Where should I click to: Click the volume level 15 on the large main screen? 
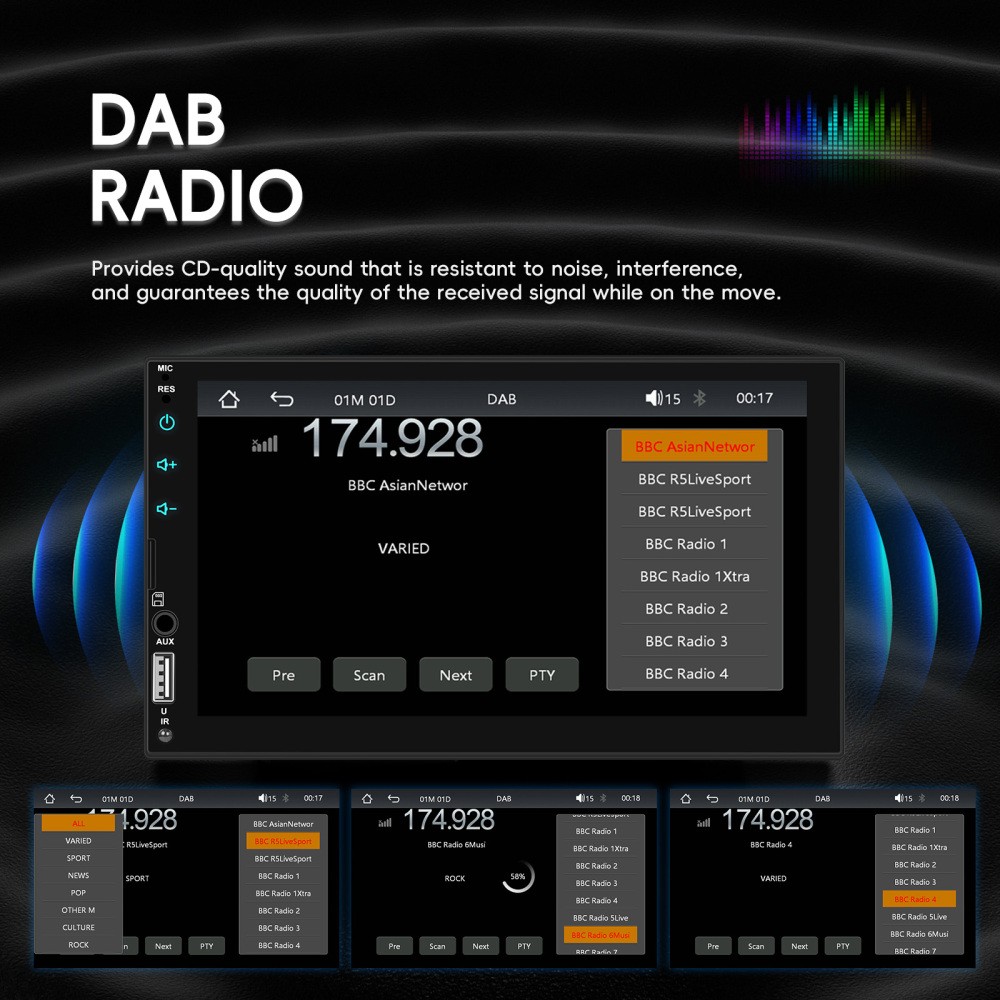[x=672, y=399]
